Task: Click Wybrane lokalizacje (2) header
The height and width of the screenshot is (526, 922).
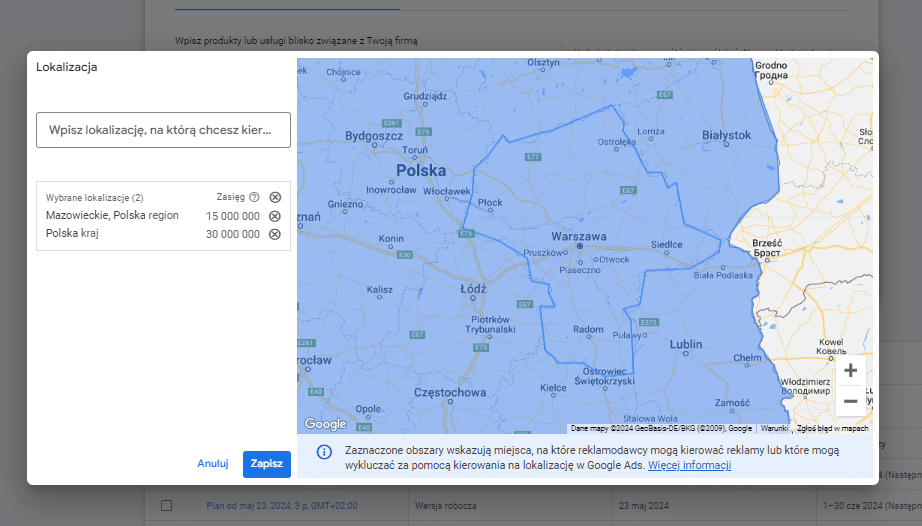Action: pos(95,197)
